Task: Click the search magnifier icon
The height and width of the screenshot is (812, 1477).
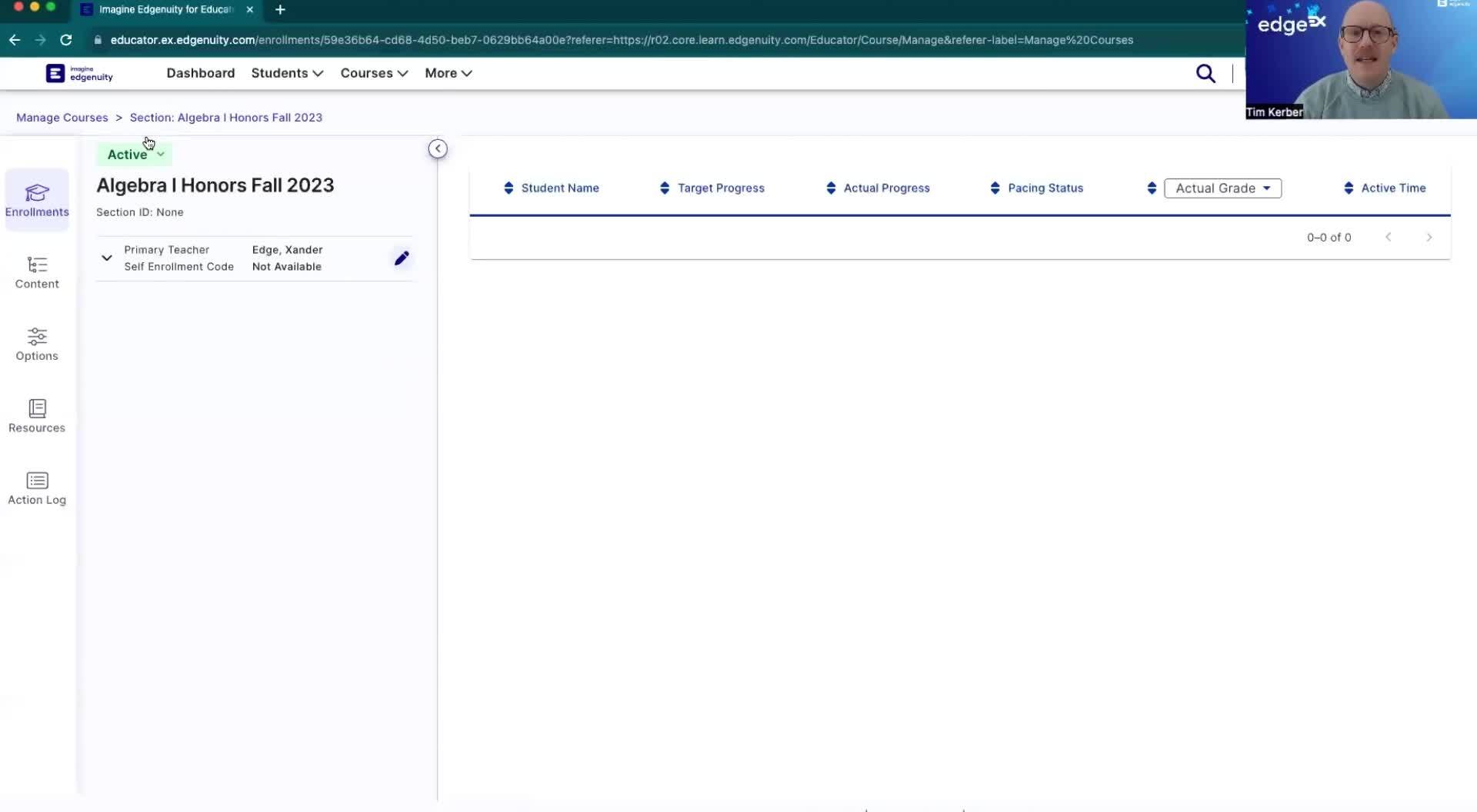Action: (x=1205, y=74)
